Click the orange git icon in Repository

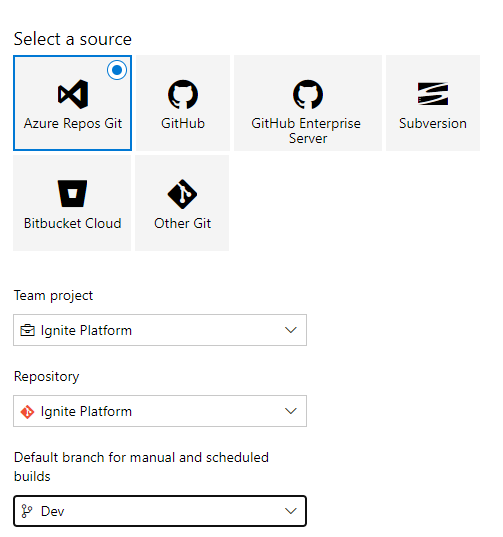(x=27, y=412)
